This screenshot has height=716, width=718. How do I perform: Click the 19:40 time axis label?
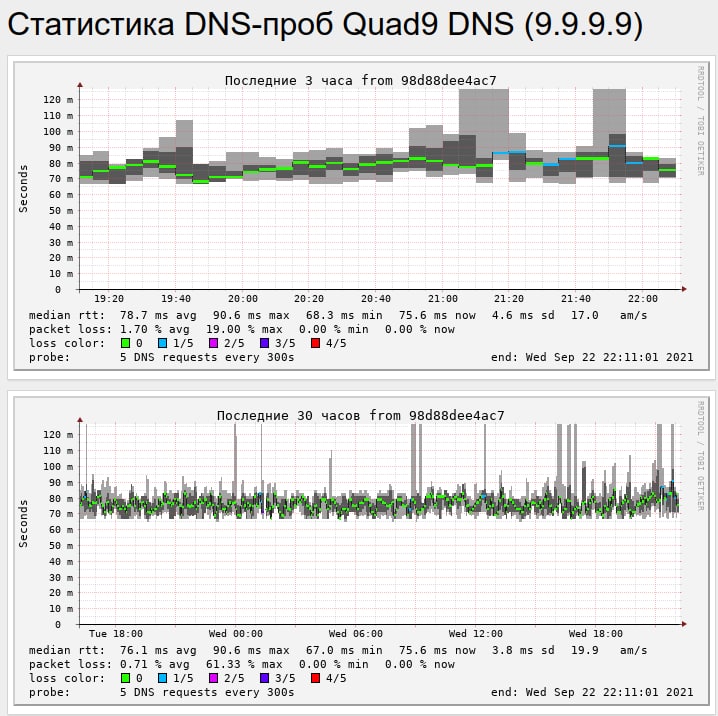176,299
